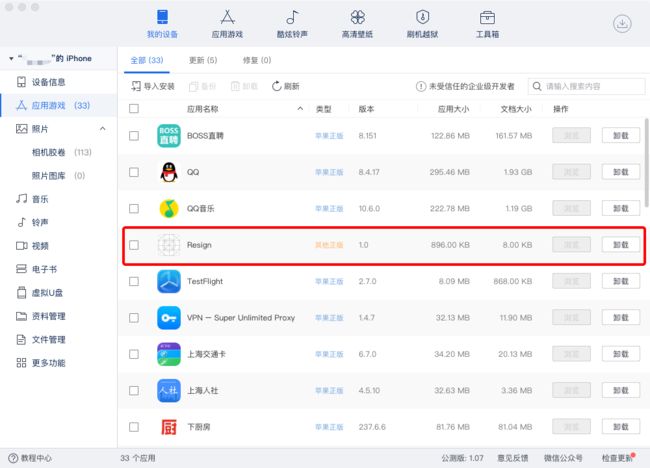Collapse the 照片 section chevron

[x=102, y=129]
